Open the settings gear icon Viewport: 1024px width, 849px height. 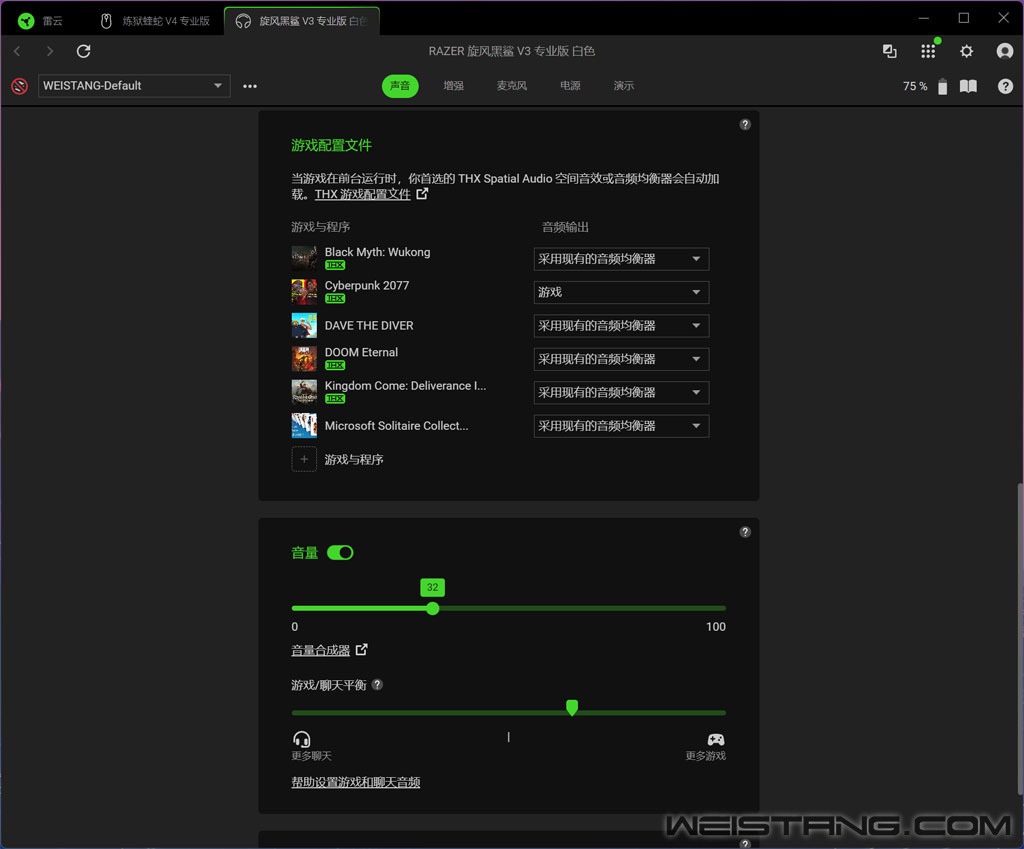[966, 51]
